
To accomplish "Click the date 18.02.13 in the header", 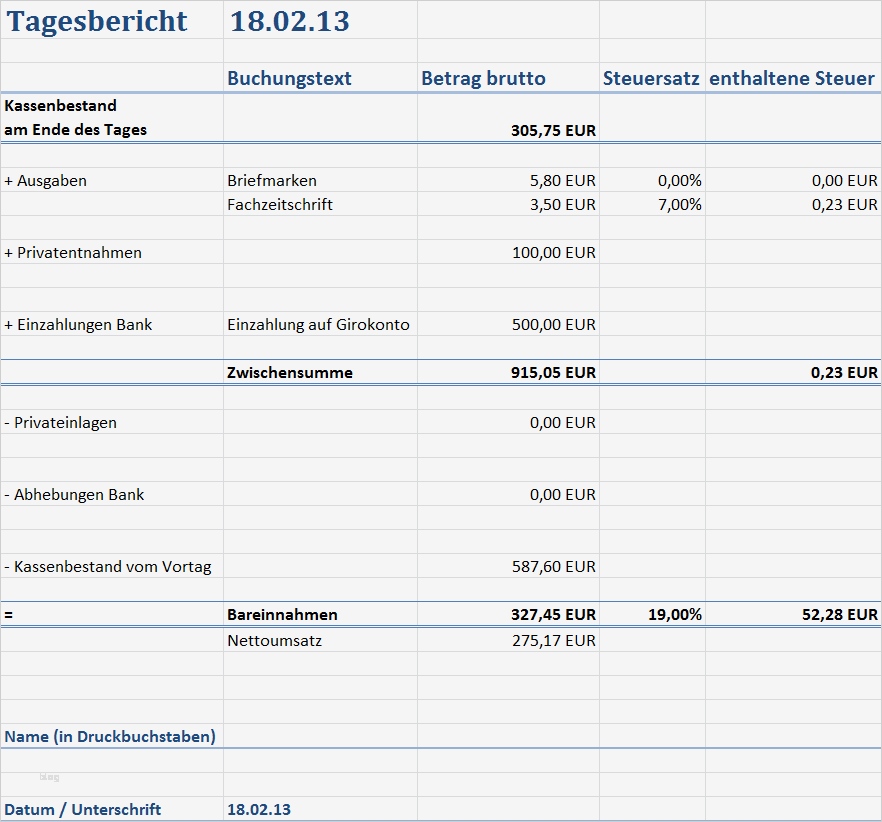I will (x=289, y=20).
